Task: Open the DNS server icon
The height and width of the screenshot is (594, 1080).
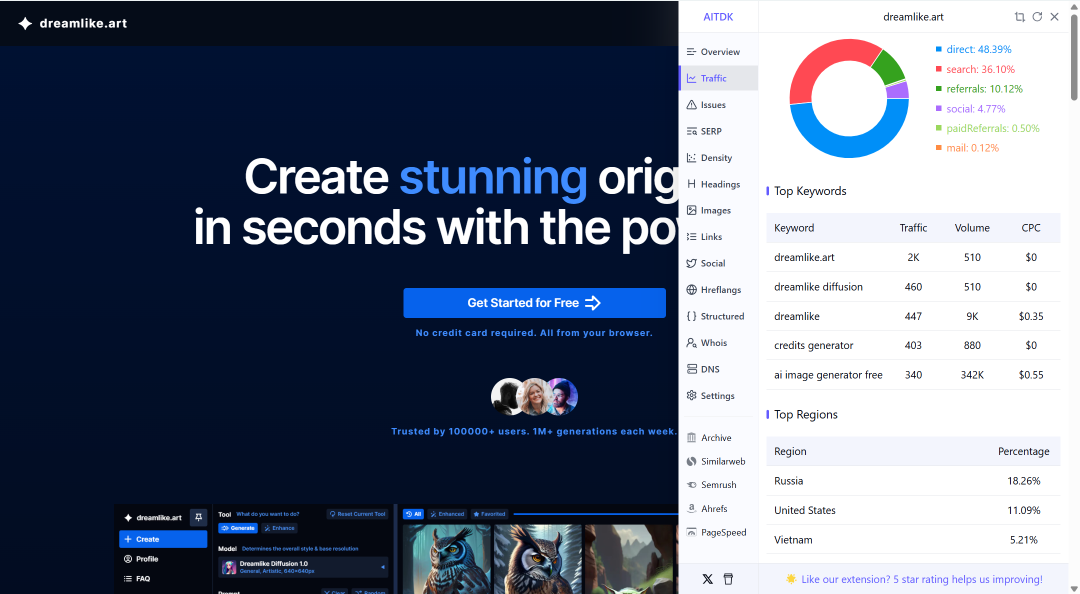Action: tap(692, 369)
